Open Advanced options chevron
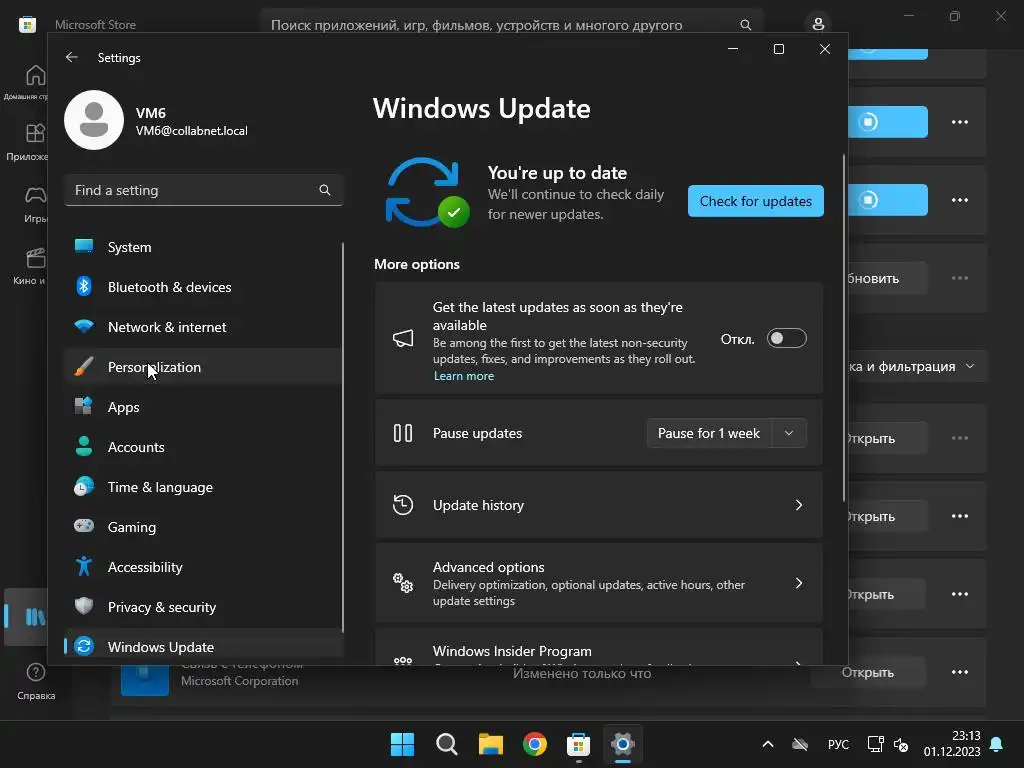Screen dimensions: 1024x768 799,583
